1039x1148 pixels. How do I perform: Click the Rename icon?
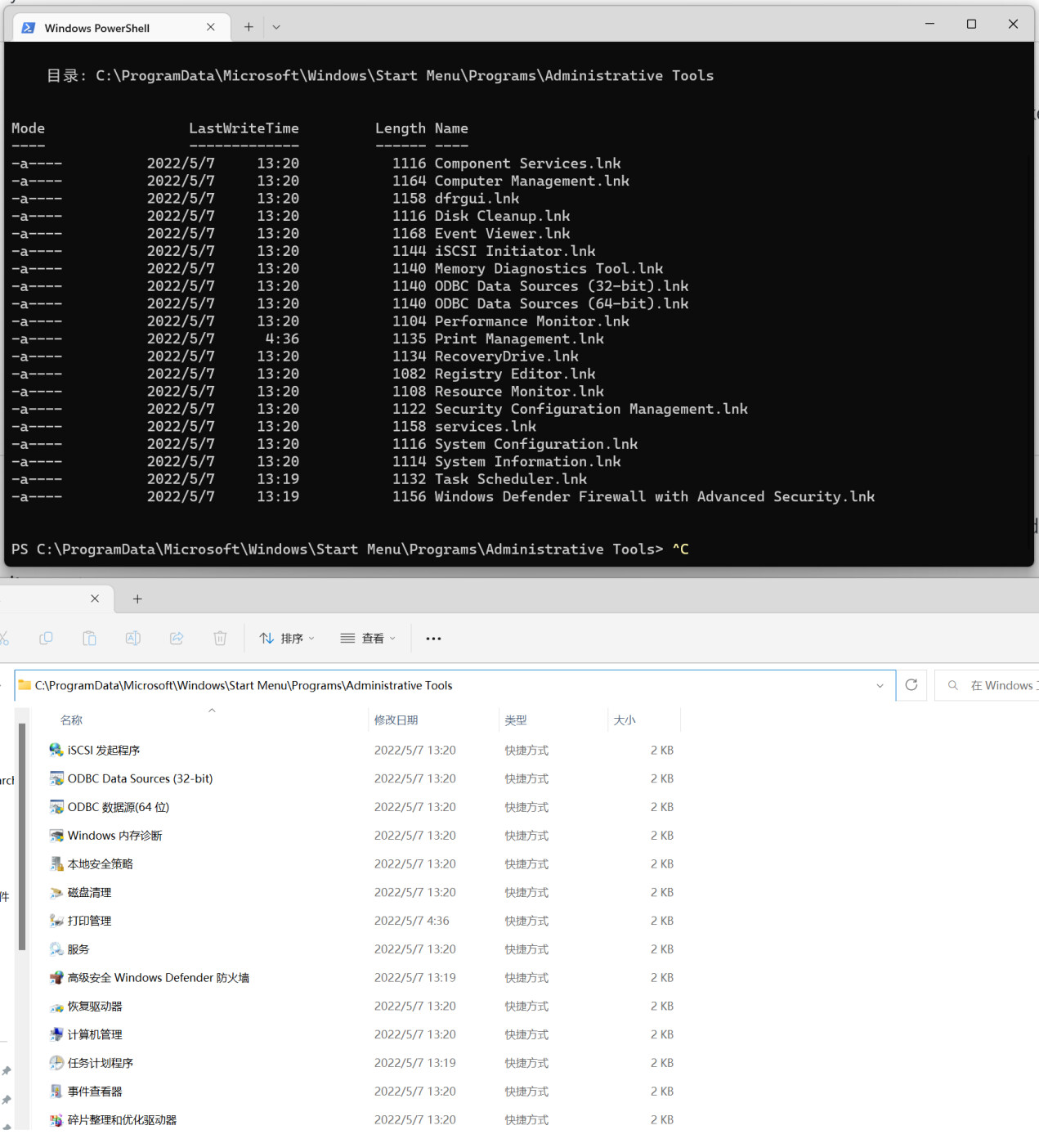click(x=132, y=638)
